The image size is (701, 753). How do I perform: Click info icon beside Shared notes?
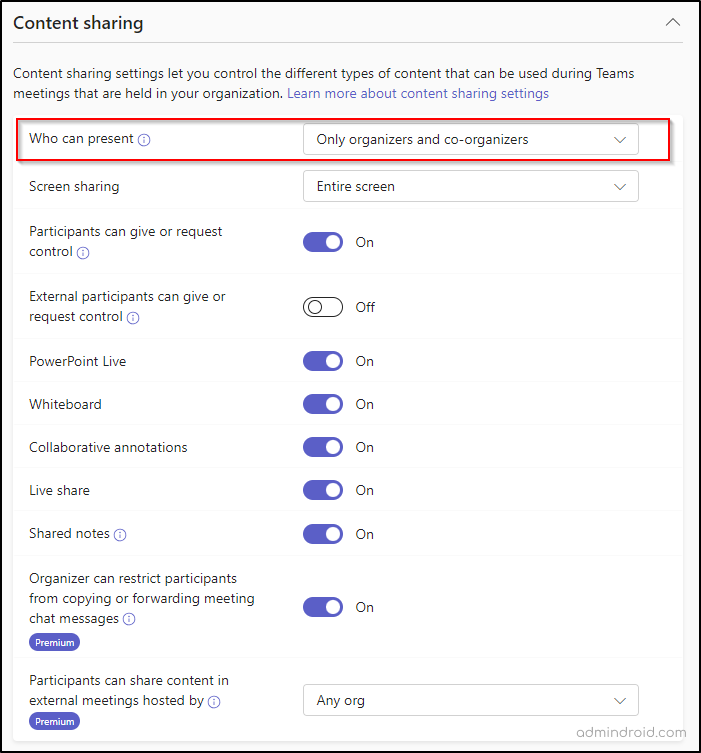(x=120, y=535)
